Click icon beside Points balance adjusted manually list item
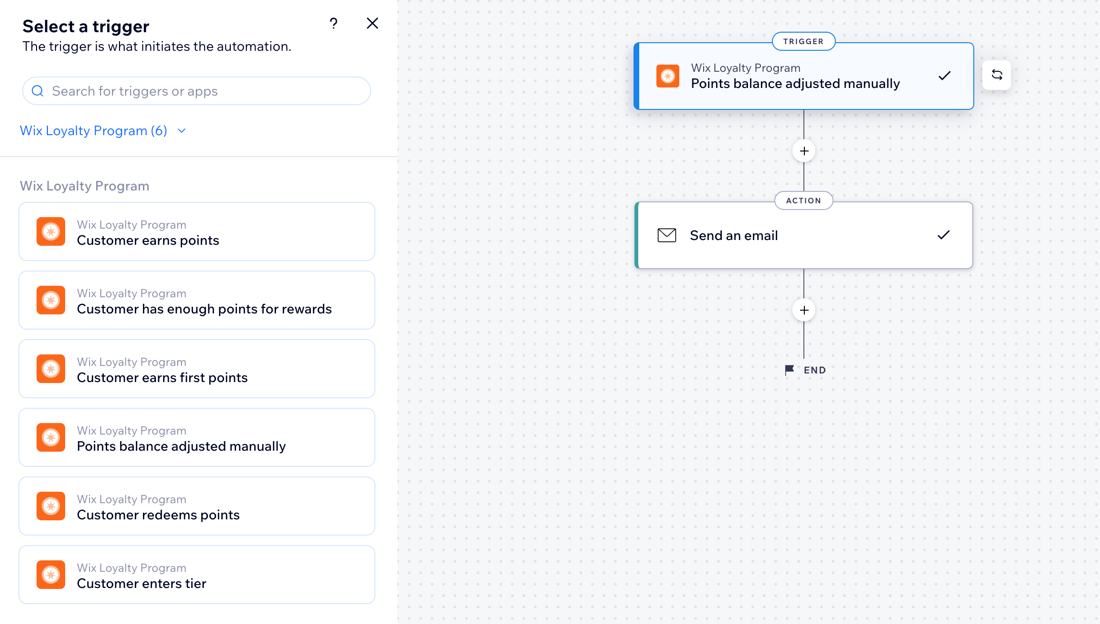This screenshot has height=624, width=1100. pyautogui.click(x=51, y=438)
